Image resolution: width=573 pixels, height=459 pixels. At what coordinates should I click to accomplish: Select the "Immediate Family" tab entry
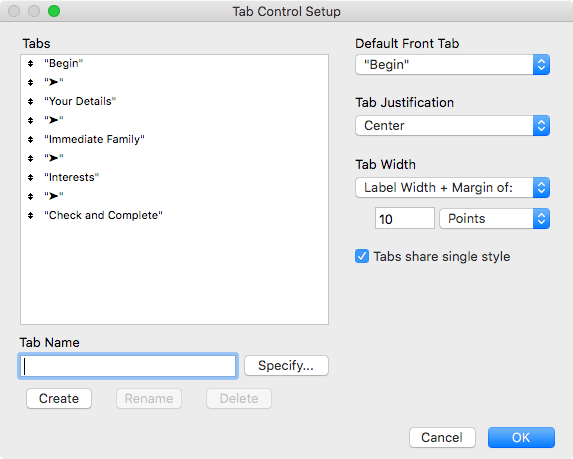click(94, 139)
